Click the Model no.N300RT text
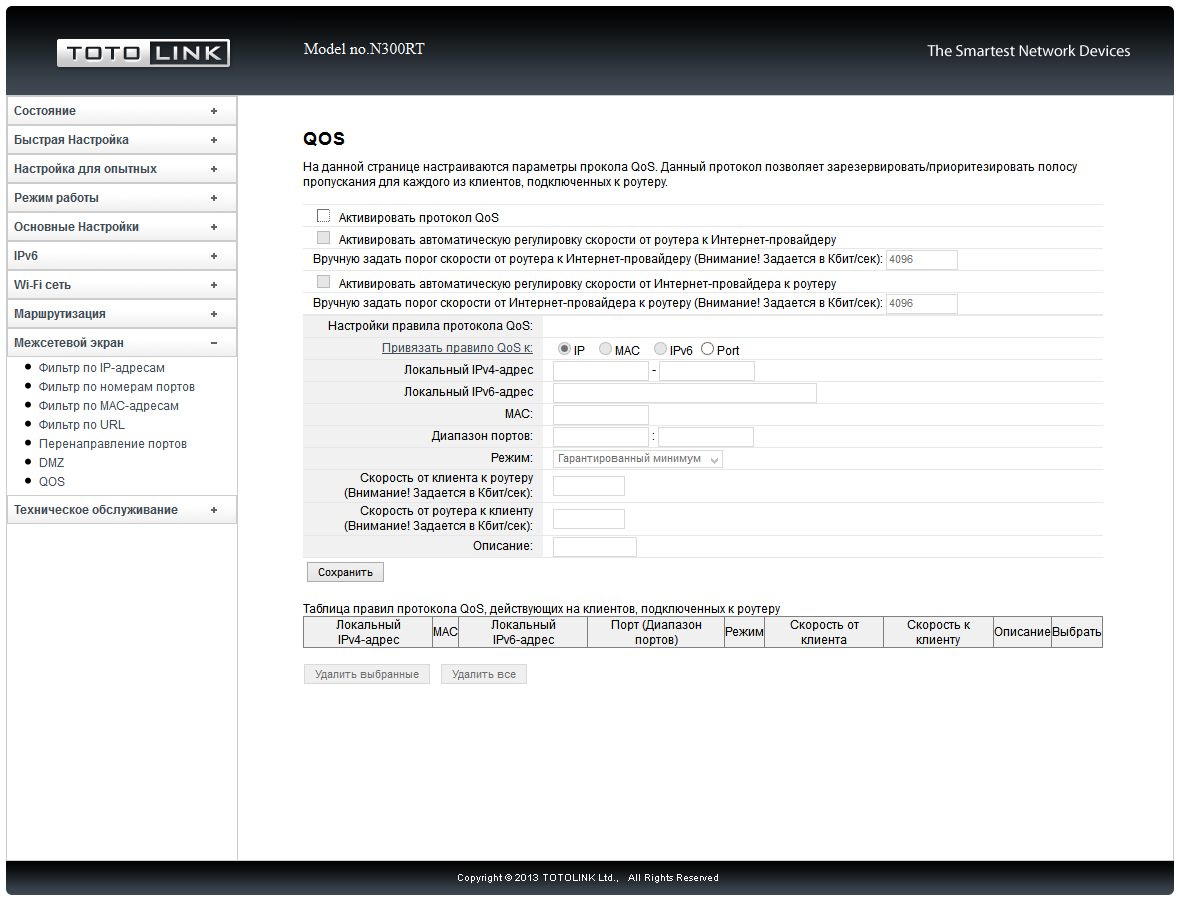 [x=364, y=49]
